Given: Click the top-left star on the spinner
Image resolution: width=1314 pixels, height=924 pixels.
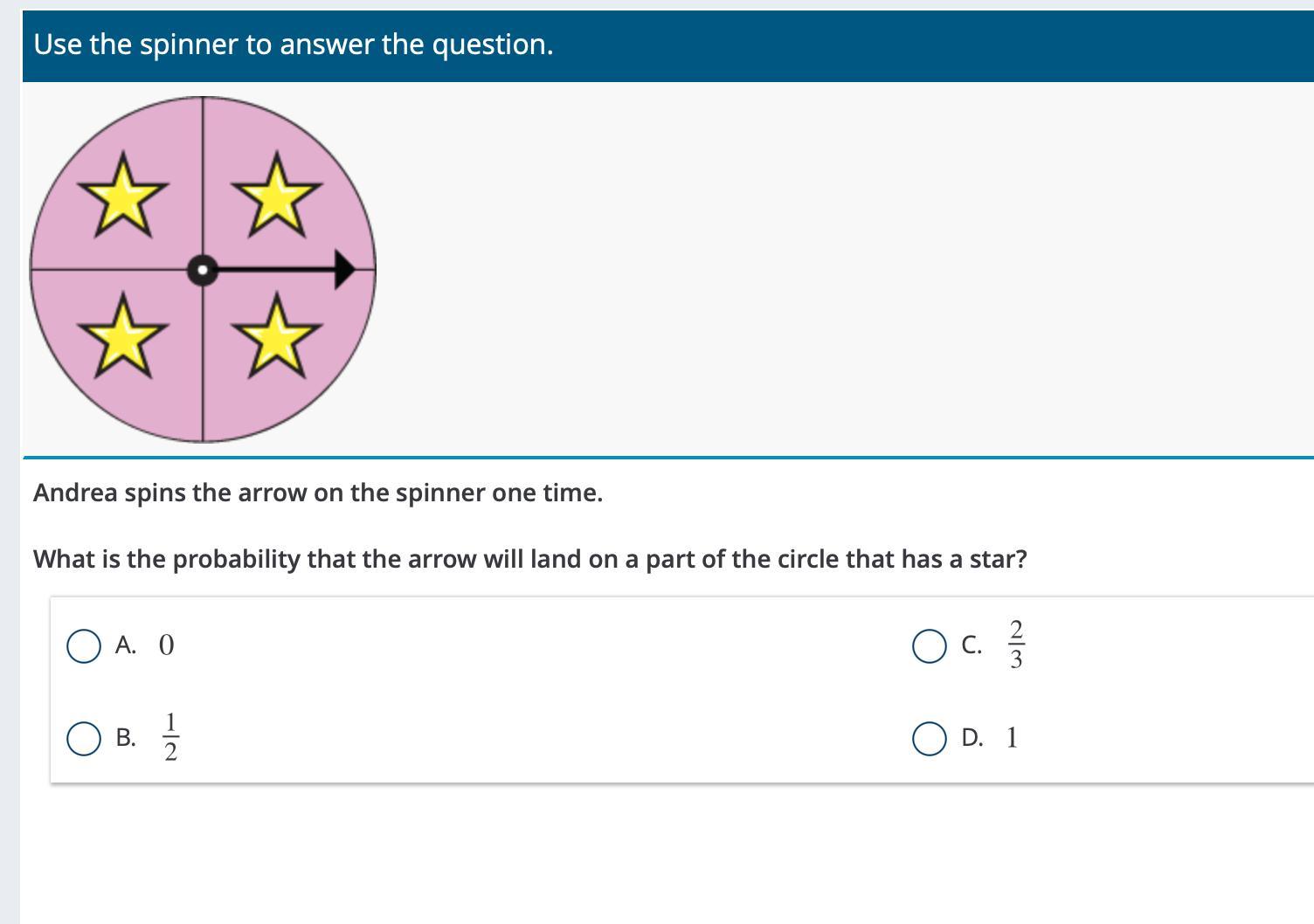Looking at the screenshot, I should (x=123, y=194).
